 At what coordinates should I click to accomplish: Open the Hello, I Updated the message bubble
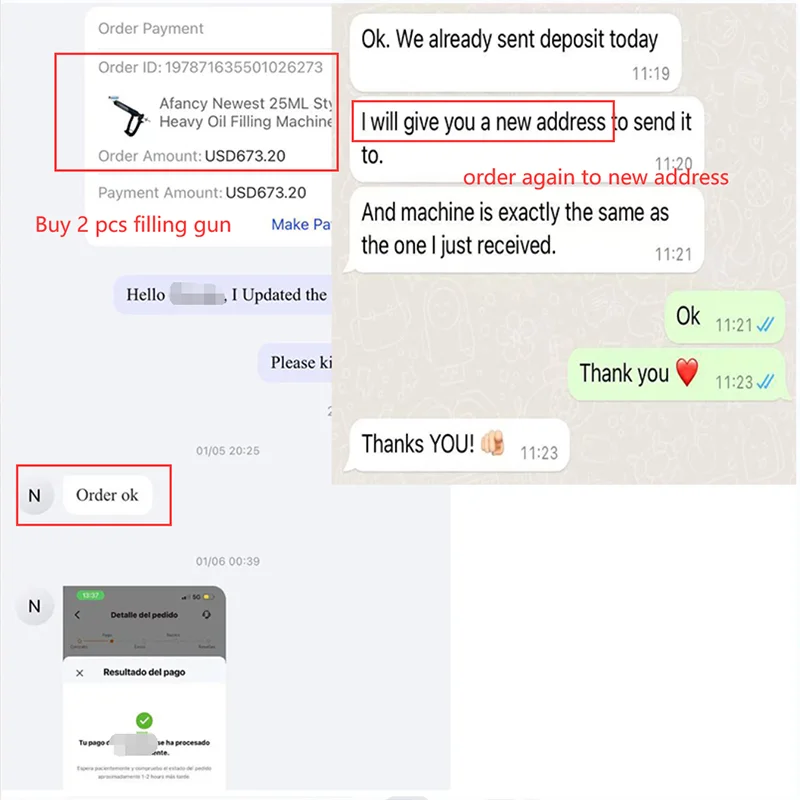tap(222, 295)
